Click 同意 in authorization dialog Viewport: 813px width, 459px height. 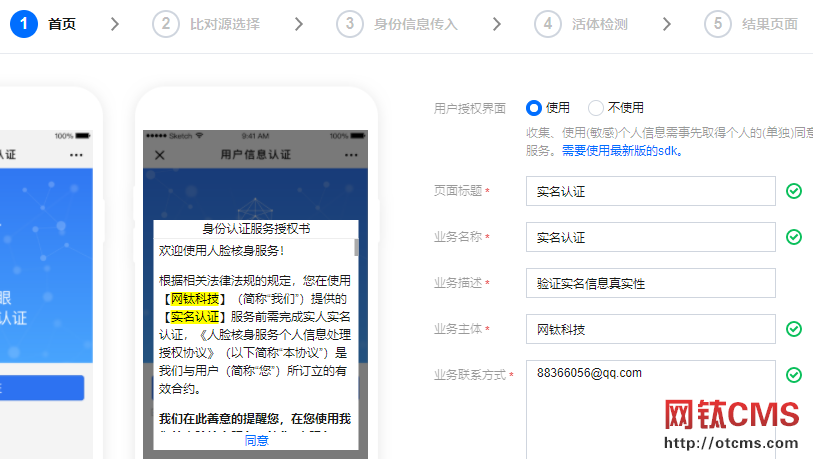click(x=257, y=441)
